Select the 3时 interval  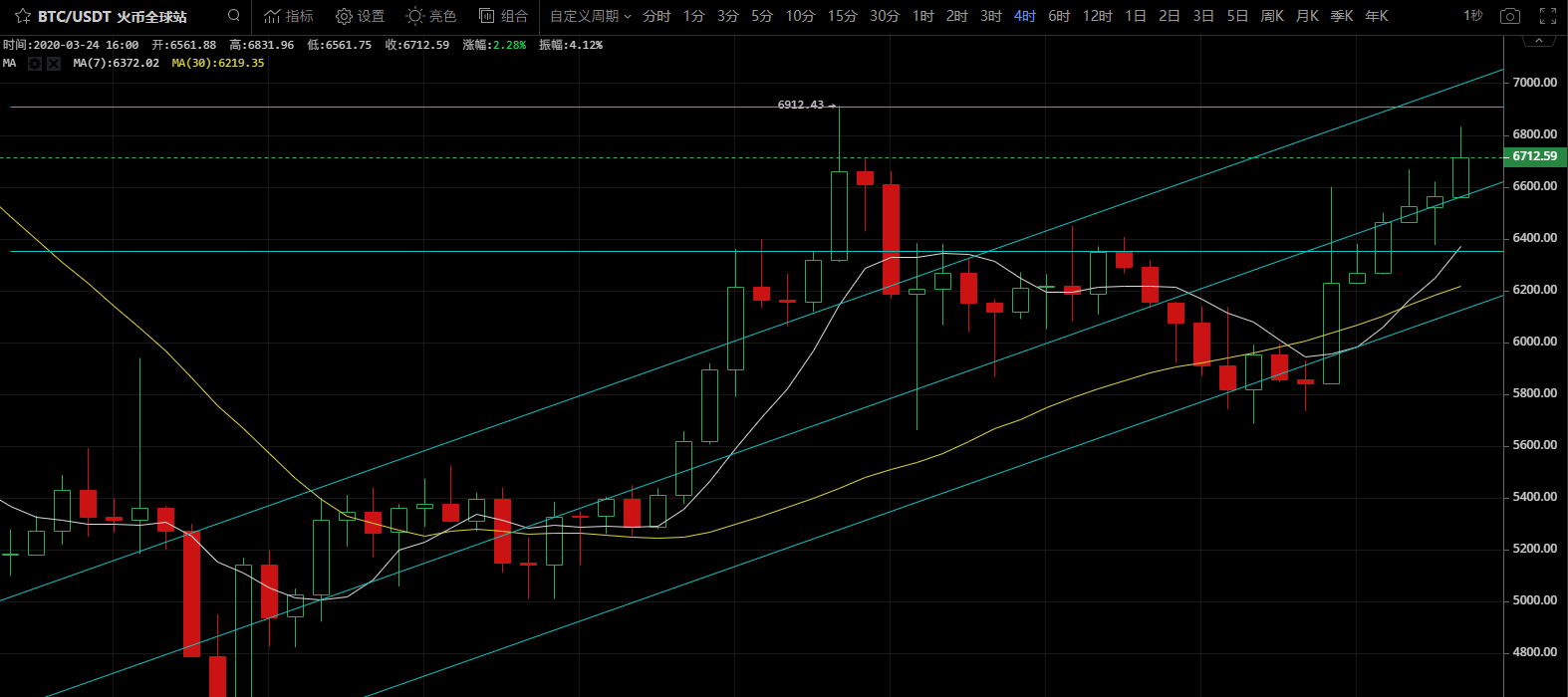tap(991, 16)
